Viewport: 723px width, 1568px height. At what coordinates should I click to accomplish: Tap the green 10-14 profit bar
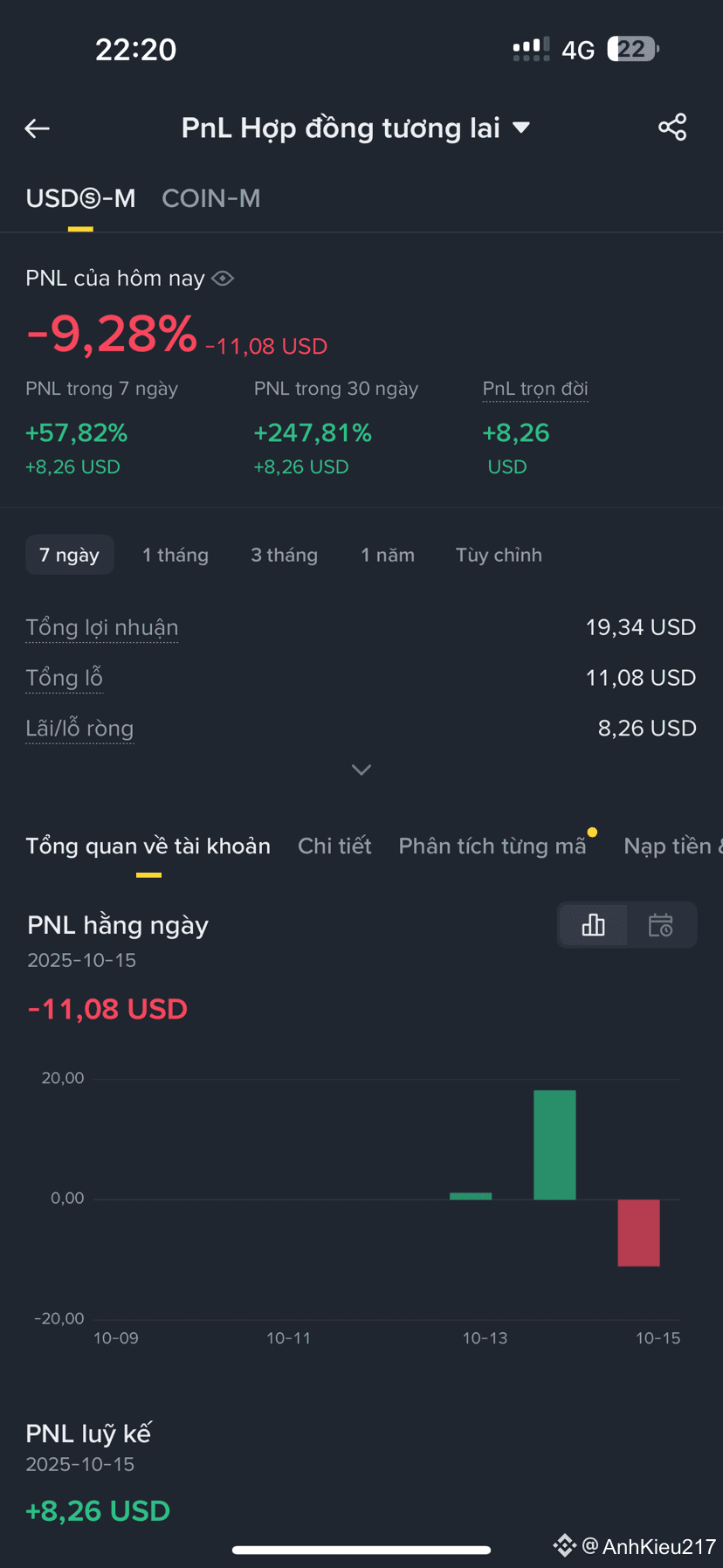tap(554, 1144)
